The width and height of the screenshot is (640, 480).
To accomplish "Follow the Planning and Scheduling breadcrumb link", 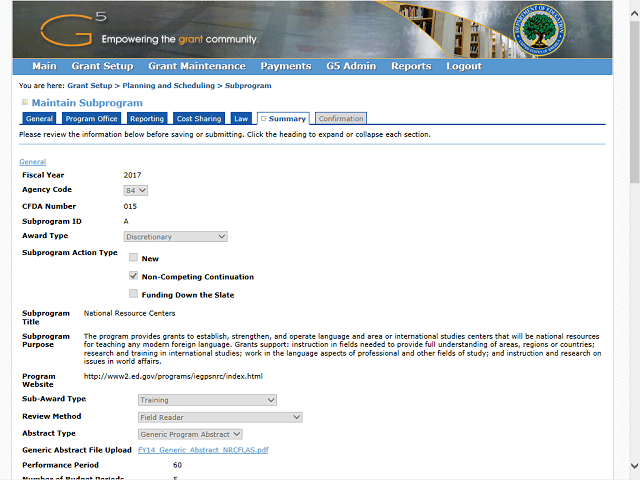I will click(x=169, y=86).
